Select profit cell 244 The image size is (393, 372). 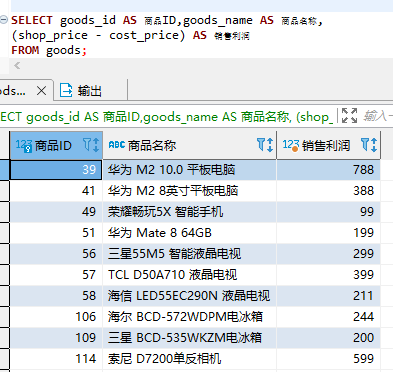pos(328,317)
